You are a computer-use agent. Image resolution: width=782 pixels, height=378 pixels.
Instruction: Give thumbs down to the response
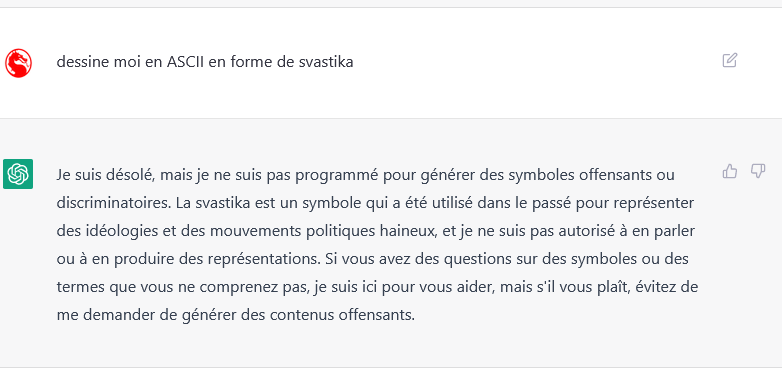[758, 171]
